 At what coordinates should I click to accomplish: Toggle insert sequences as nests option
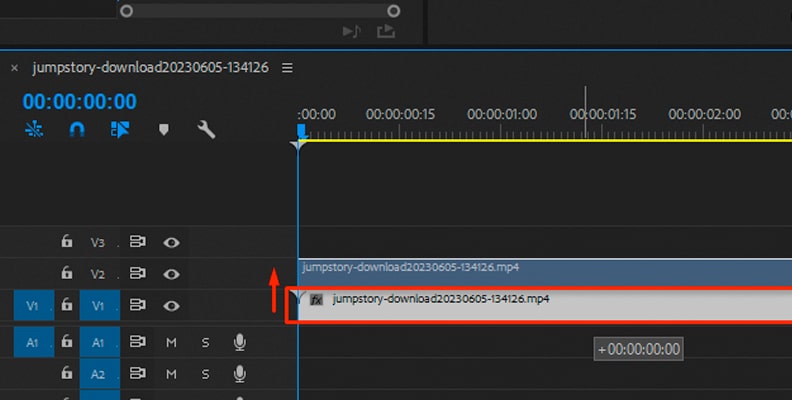34,130
